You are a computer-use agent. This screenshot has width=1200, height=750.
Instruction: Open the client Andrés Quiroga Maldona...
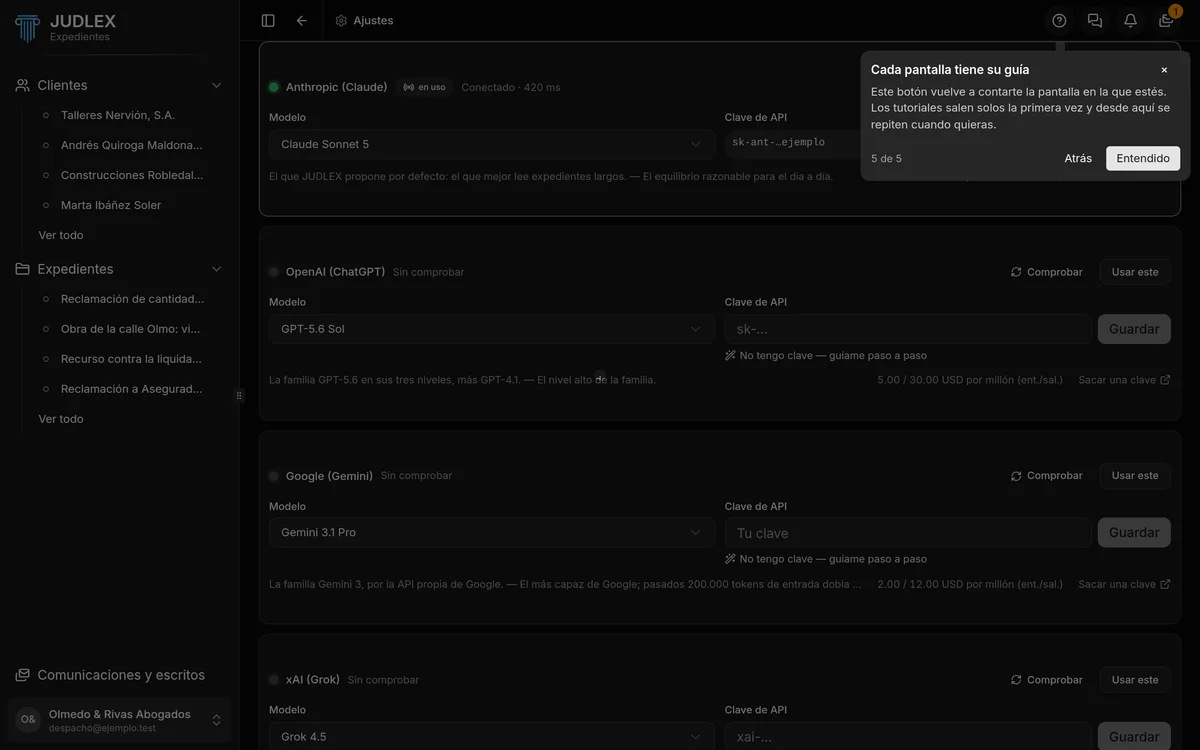pyautogui.click(x=131, y=145)
